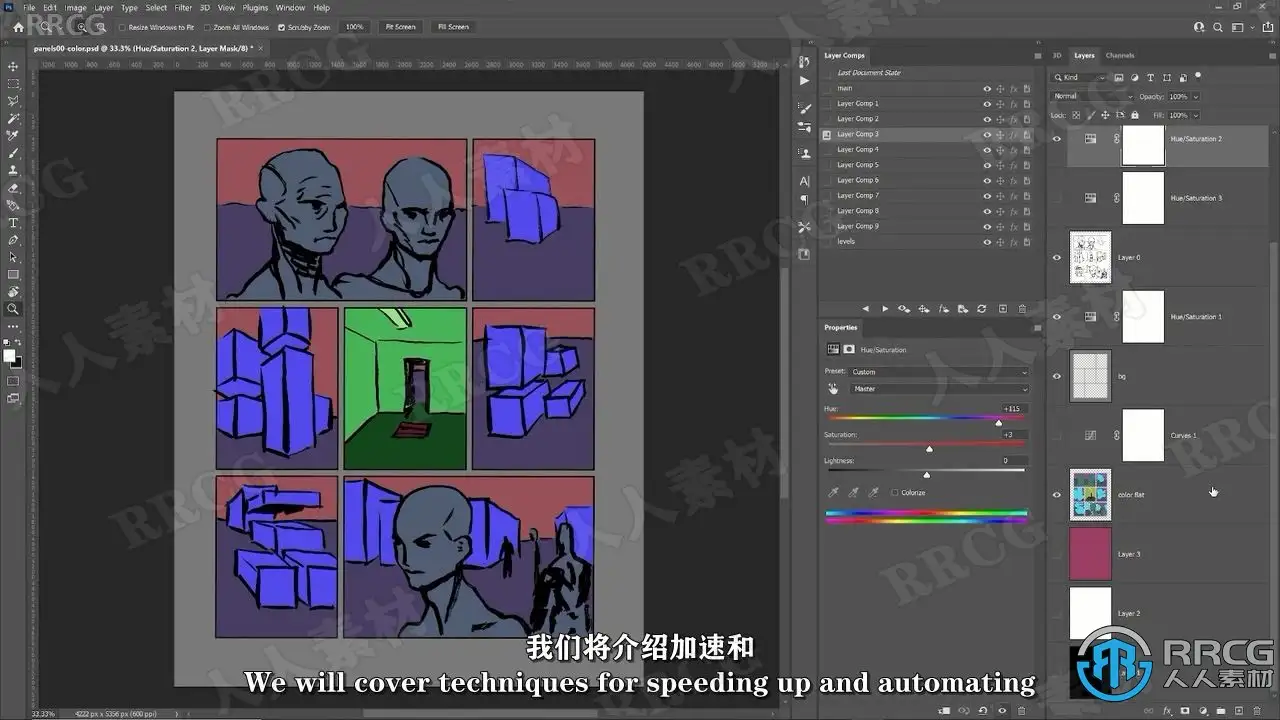1280x720 pixels.
Task: Click the Home icon in options bar
Action: pos(18,27)
